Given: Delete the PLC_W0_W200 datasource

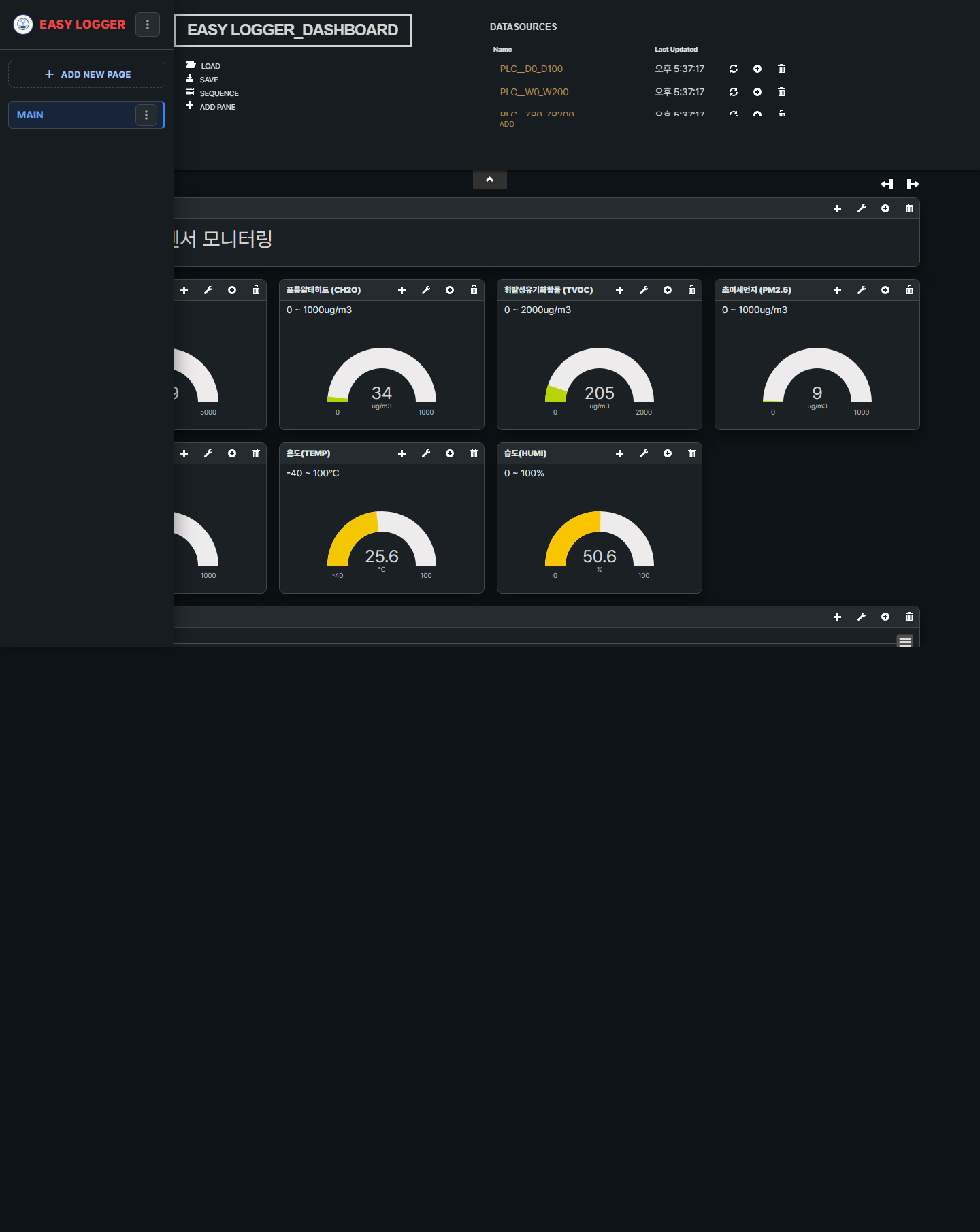Looking at the screenshot, I should [781, 92].
